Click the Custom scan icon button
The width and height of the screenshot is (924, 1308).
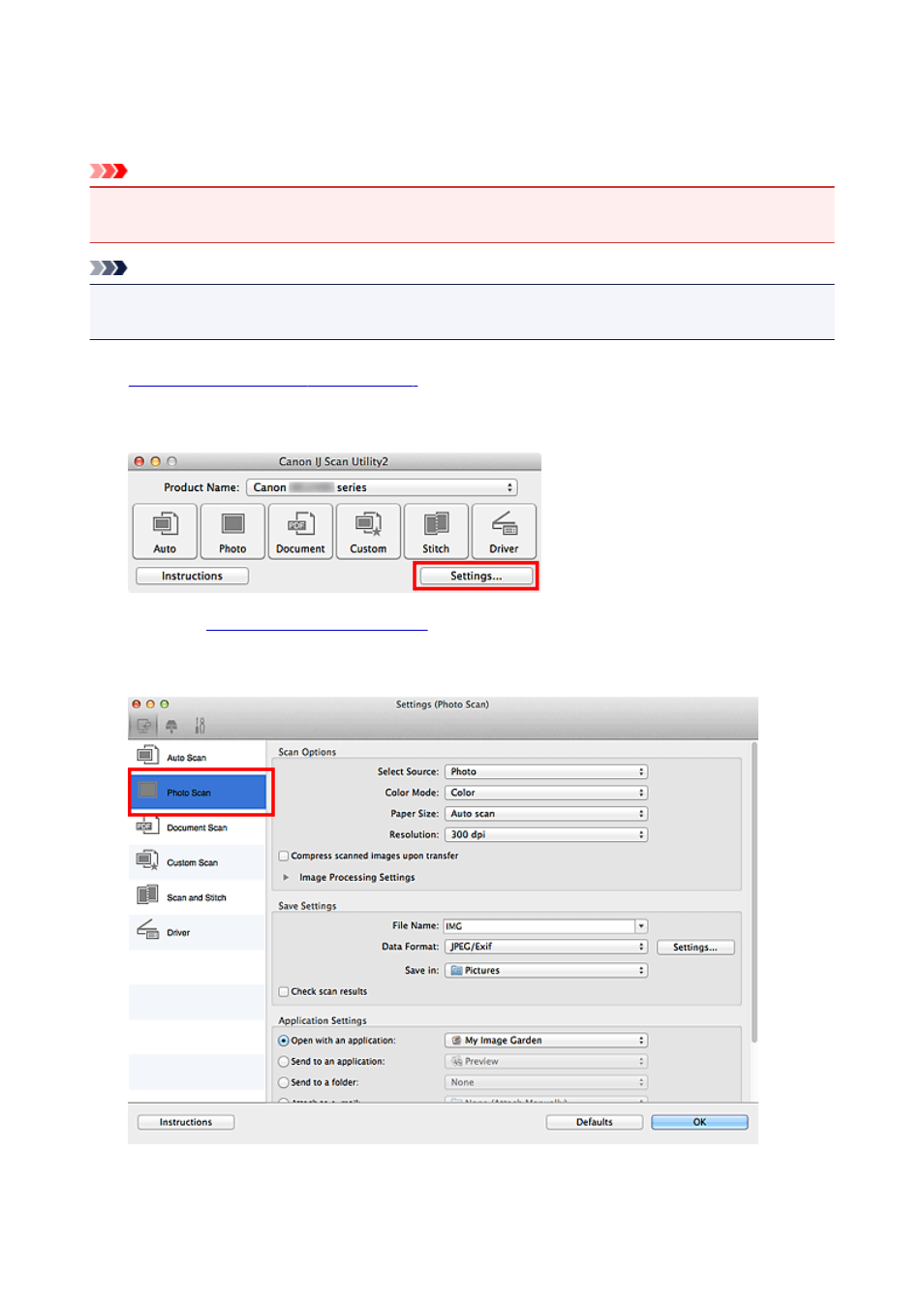(x=368, y=531)
